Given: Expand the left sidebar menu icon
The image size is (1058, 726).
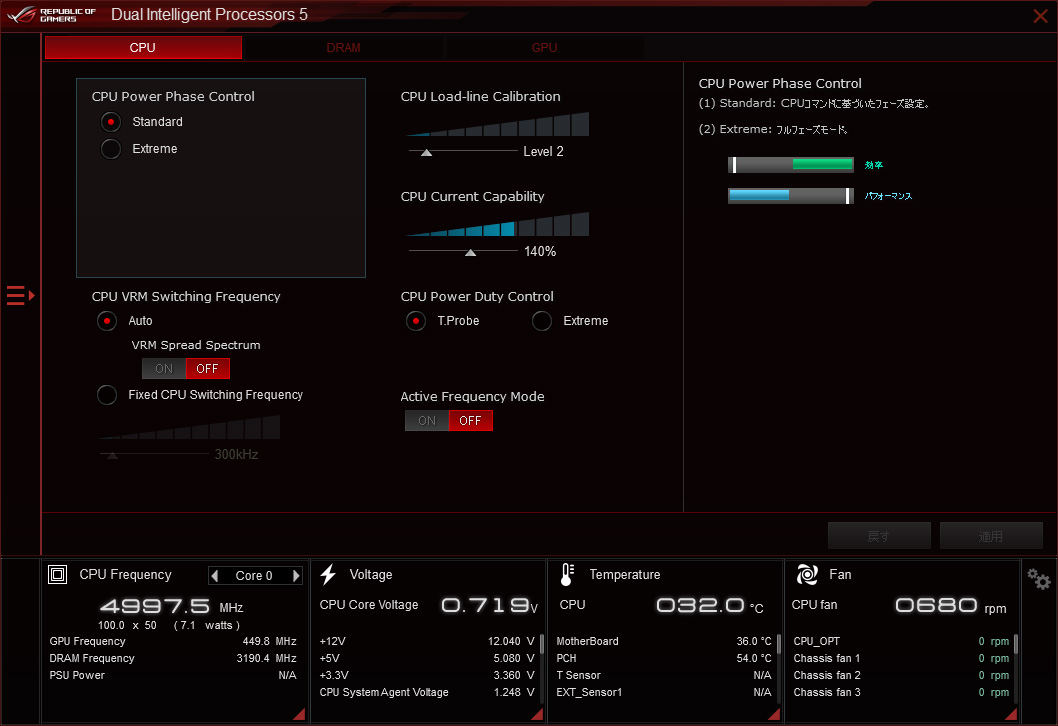Looking at the screenshot, I should (20, 296).
